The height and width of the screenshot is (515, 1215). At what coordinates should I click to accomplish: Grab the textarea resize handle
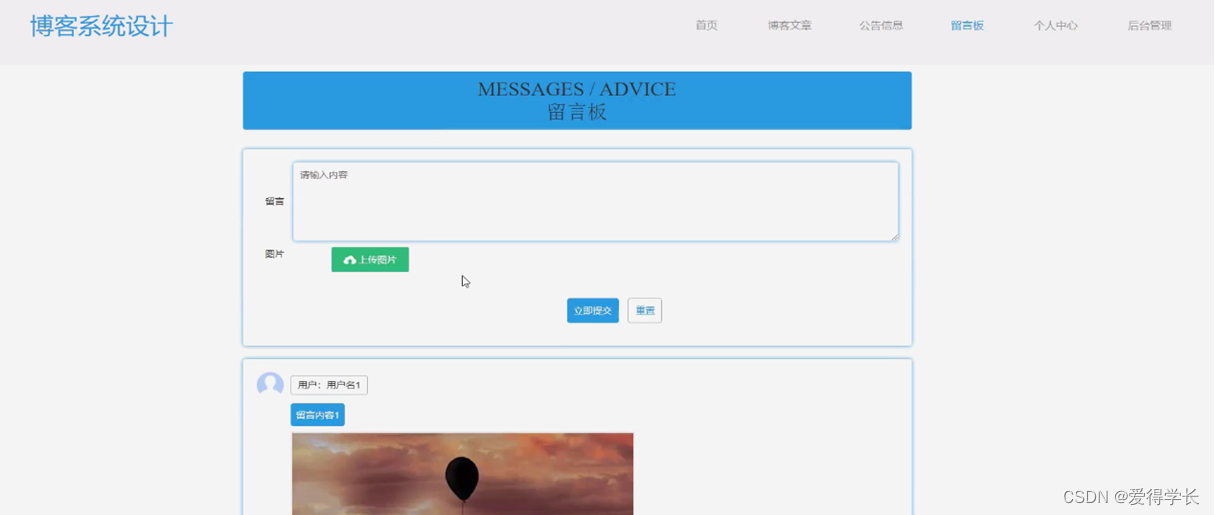click(894, 236)
